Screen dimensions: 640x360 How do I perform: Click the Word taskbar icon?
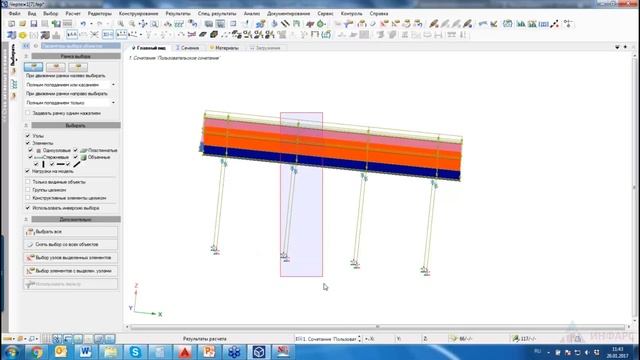85,351
